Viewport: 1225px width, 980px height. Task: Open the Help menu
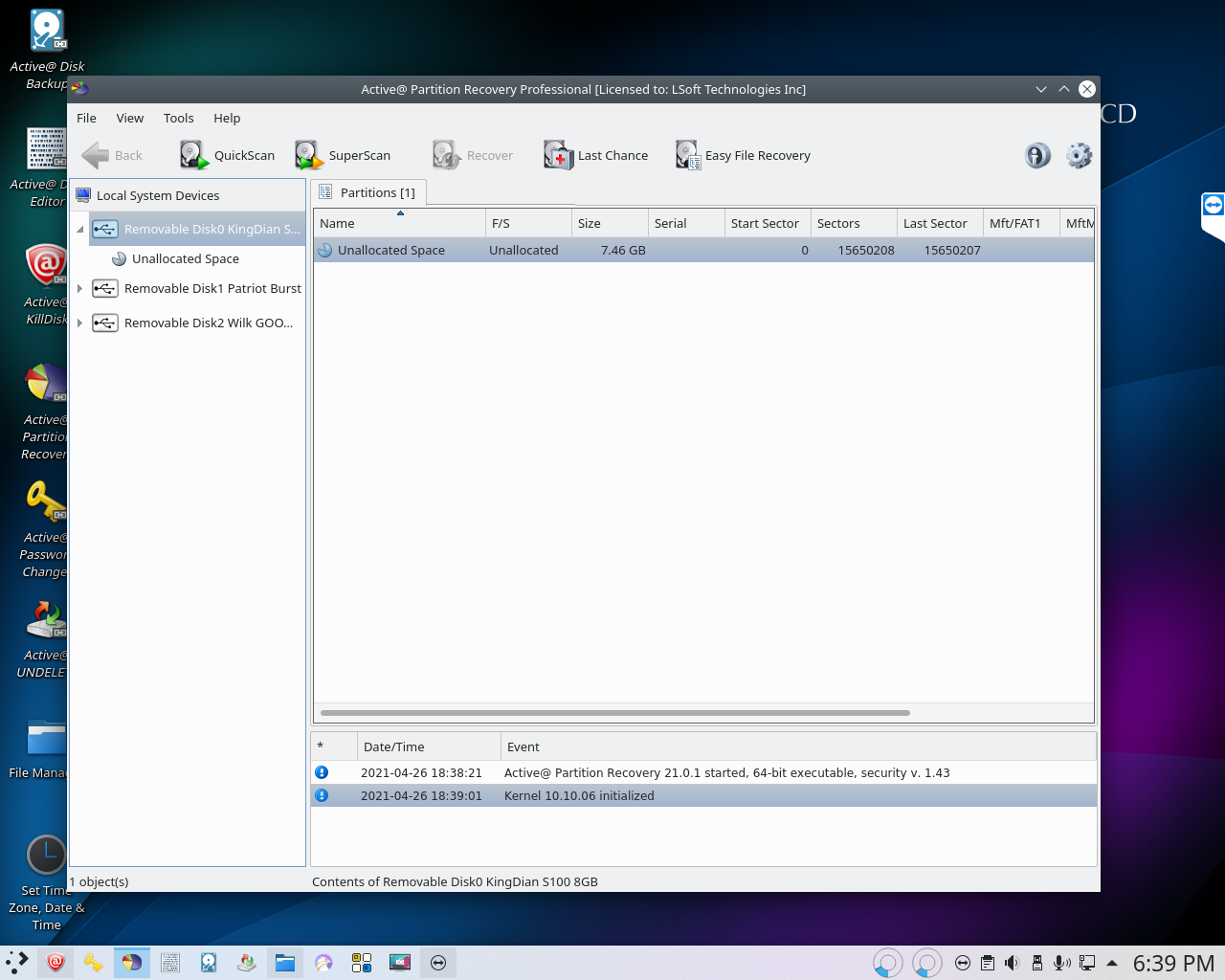coord(227,118)
